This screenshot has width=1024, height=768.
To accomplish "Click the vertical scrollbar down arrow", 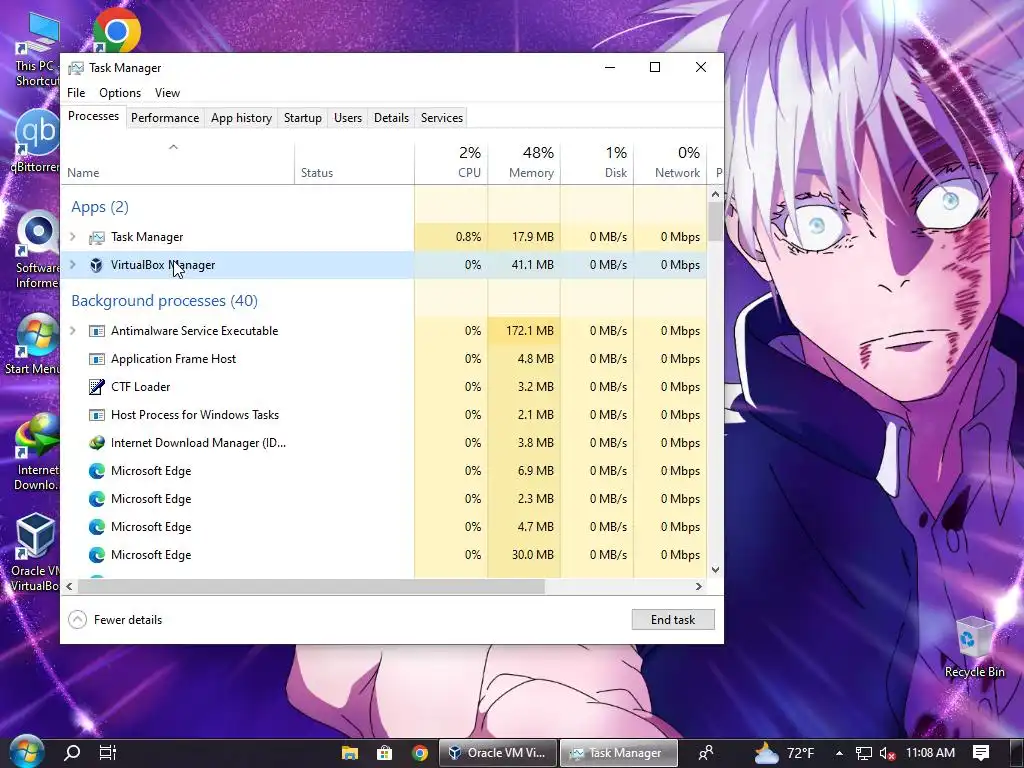I will point(715,569).
